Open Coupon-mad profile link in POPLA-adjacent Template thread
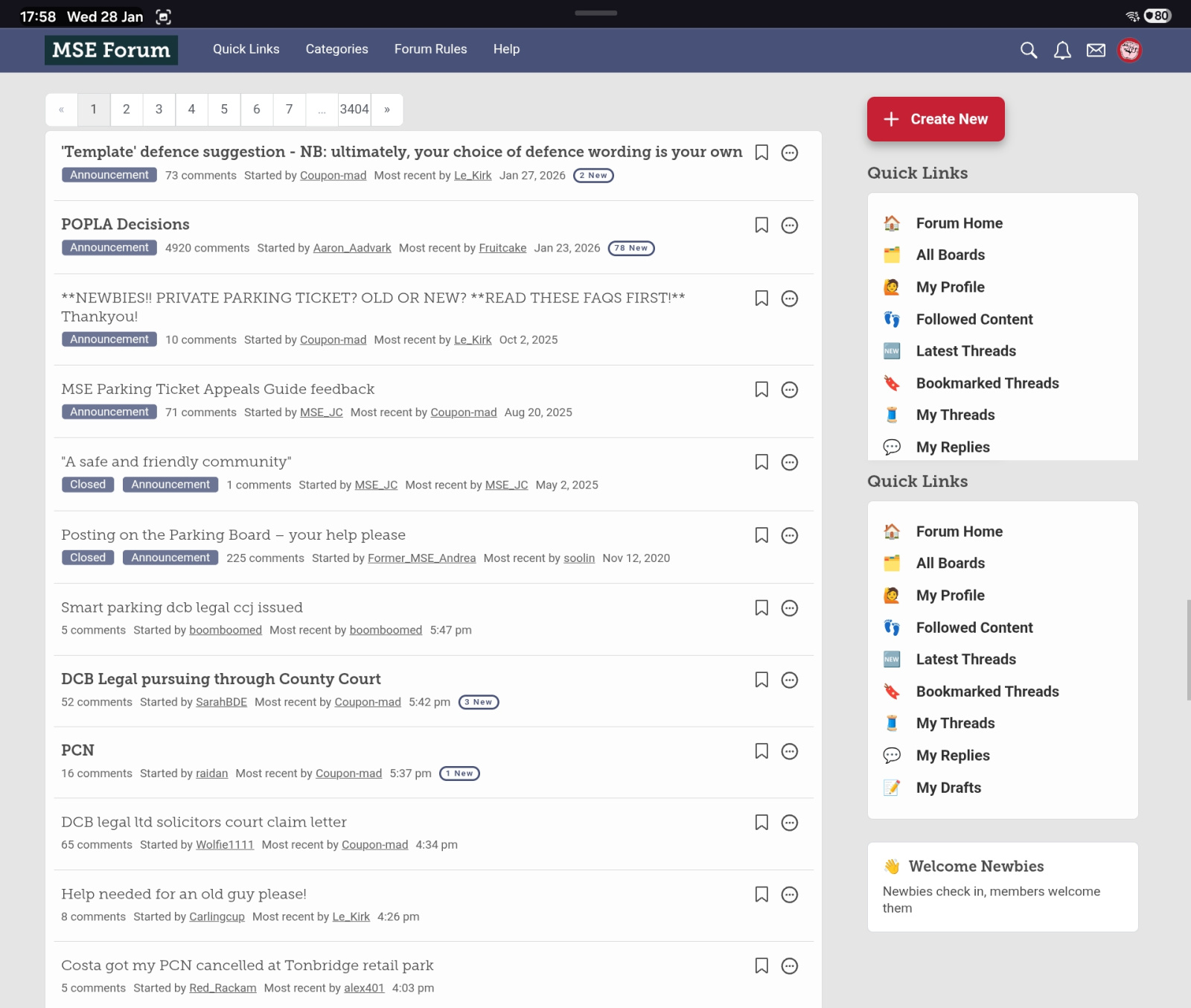 333,176
